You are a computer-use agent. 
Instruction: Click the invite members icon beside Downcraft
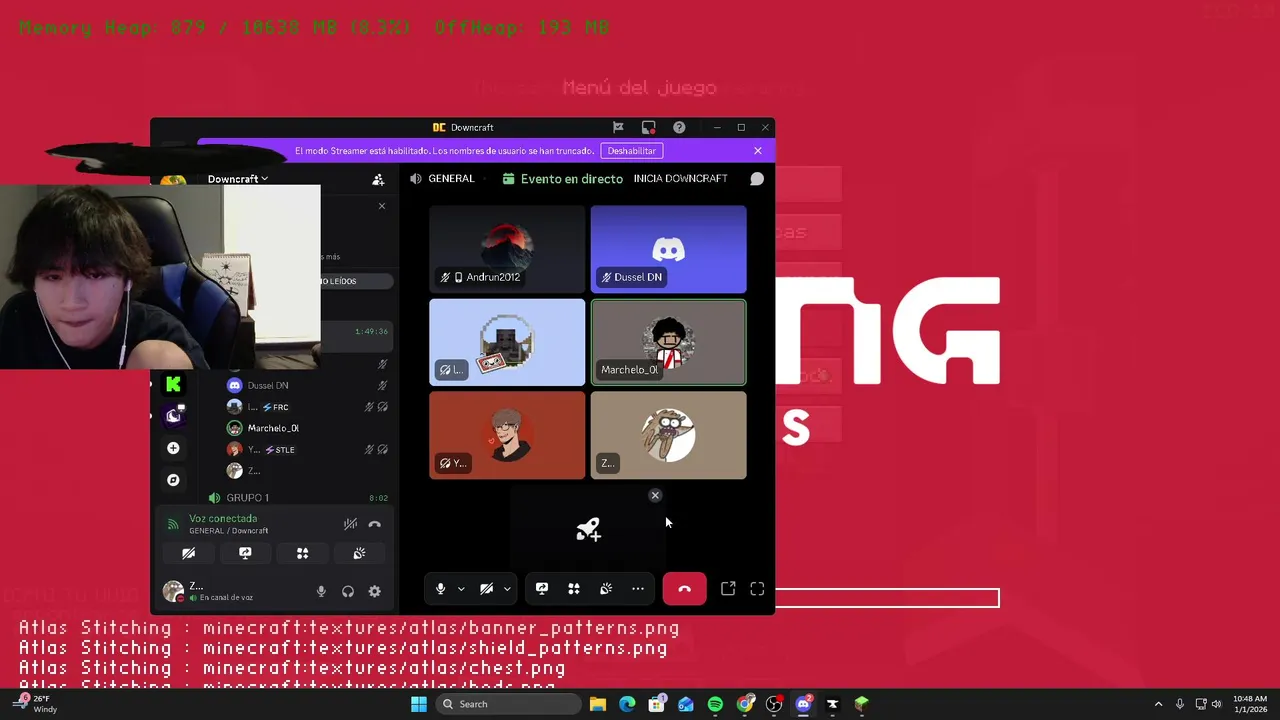(x=378, y=179)
